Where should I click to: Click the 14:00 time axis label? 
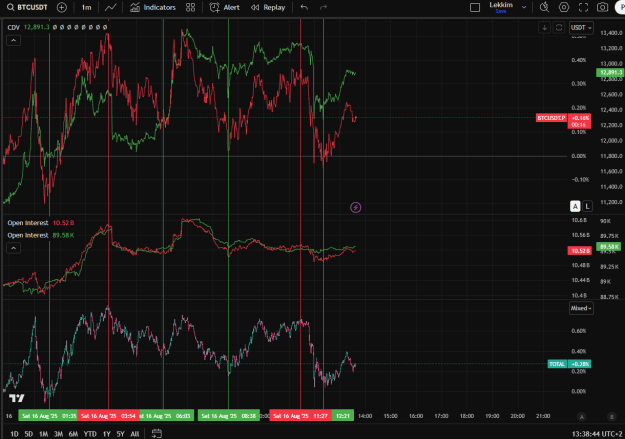365,416
